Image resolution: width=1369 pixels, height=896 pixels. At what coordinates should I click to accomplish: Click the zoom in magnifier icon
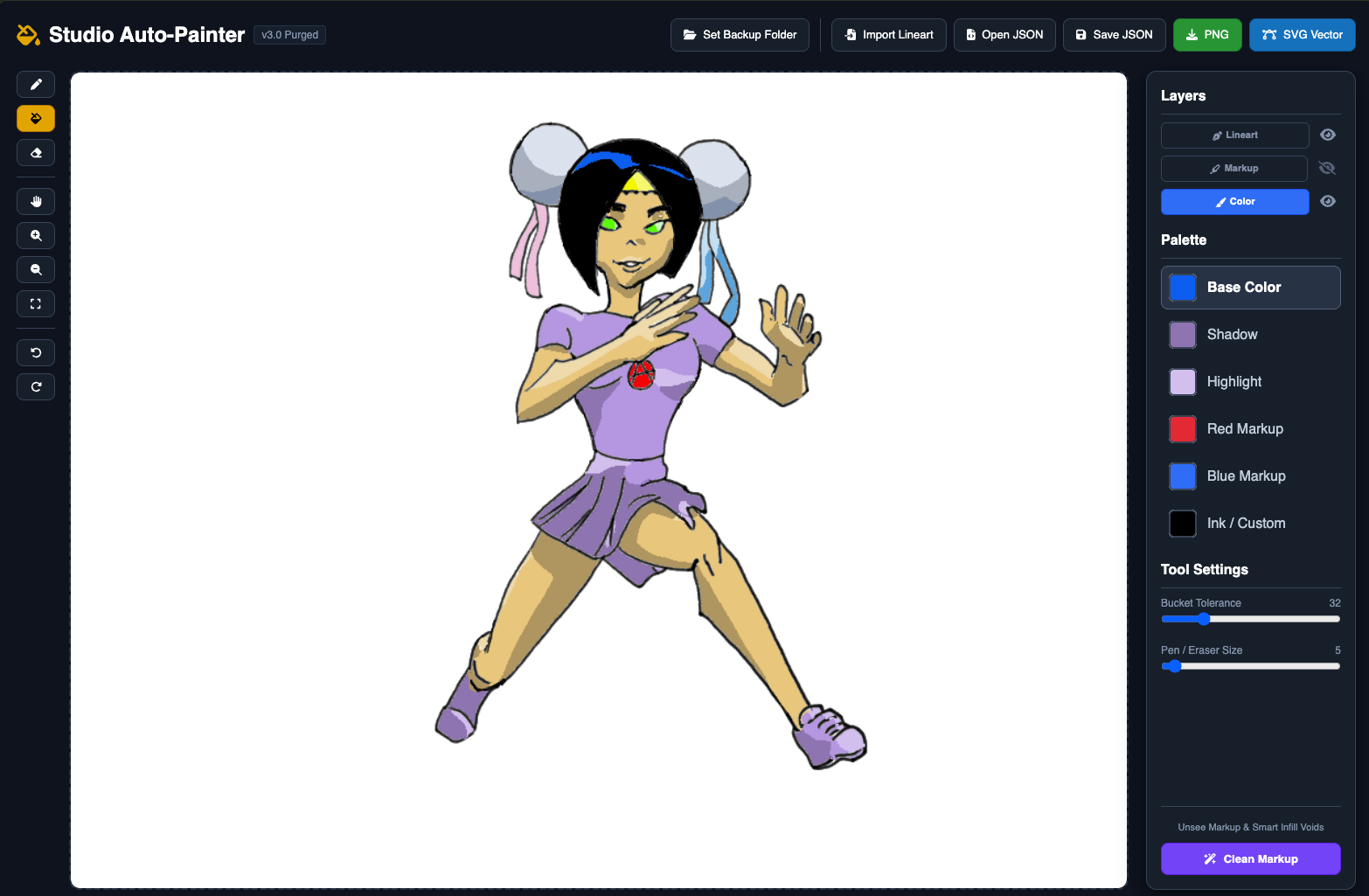click(36, 236)
